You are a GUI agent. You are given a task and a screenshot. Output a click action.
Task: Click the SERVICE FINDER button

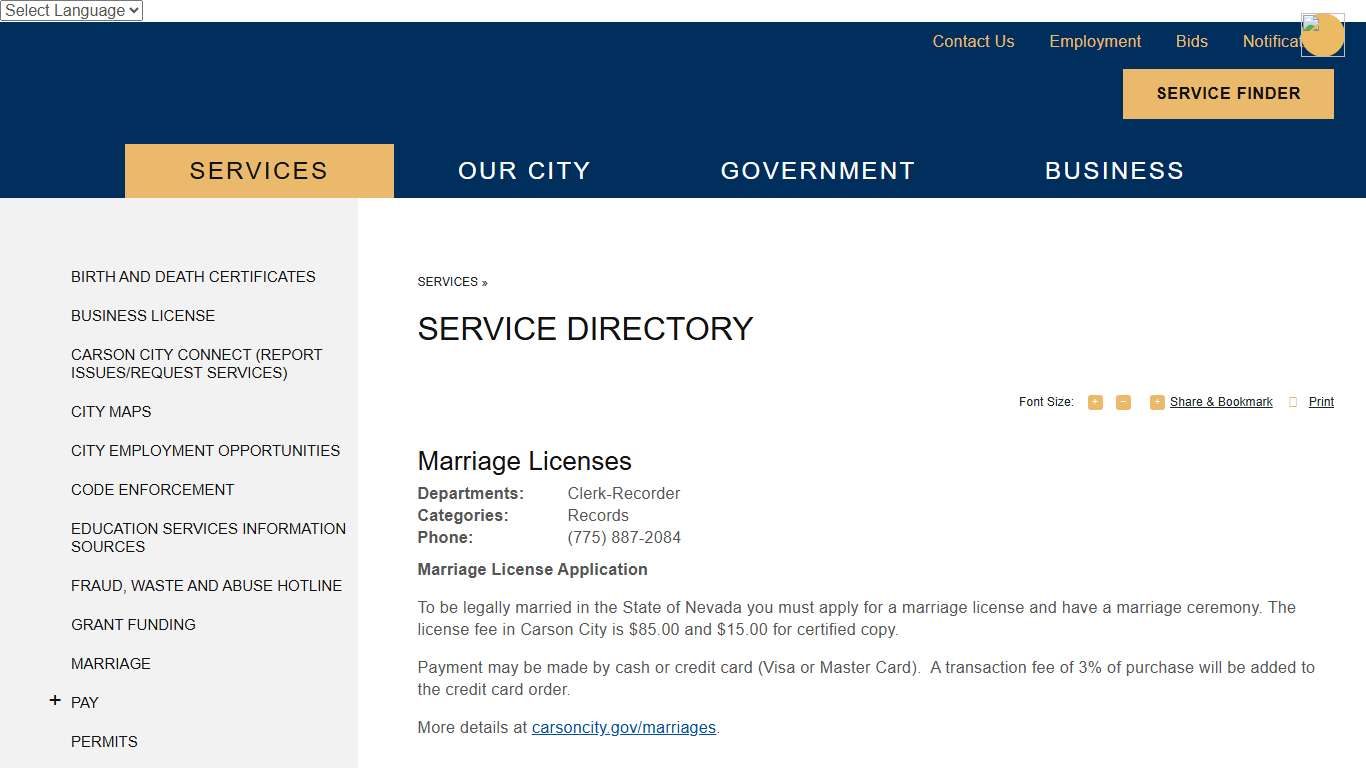pyautogui.click(x=1227, y=93)
